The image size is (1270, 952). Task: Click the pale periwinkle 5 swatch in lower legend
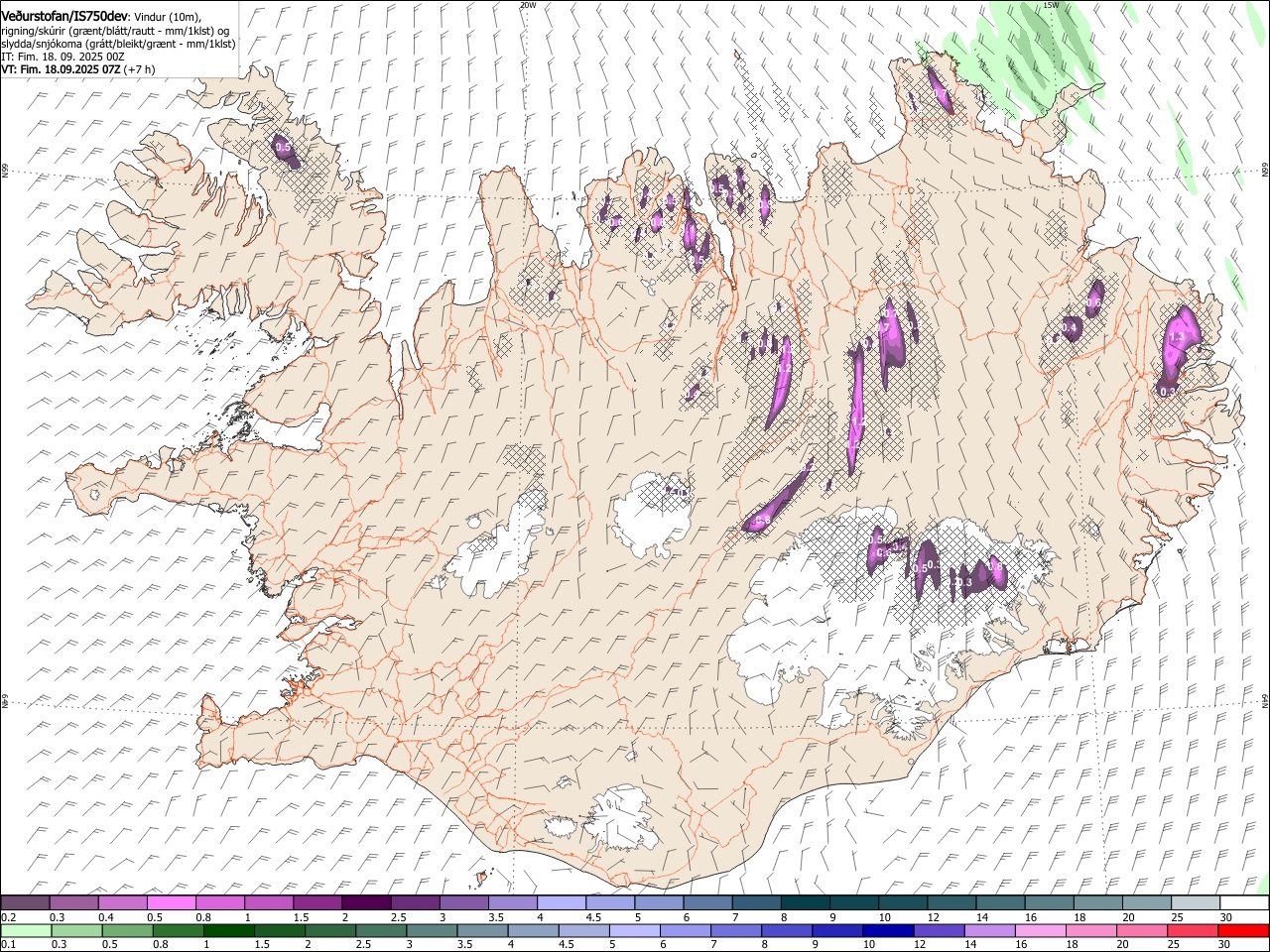pyautogui.click(x=634, y=931)
